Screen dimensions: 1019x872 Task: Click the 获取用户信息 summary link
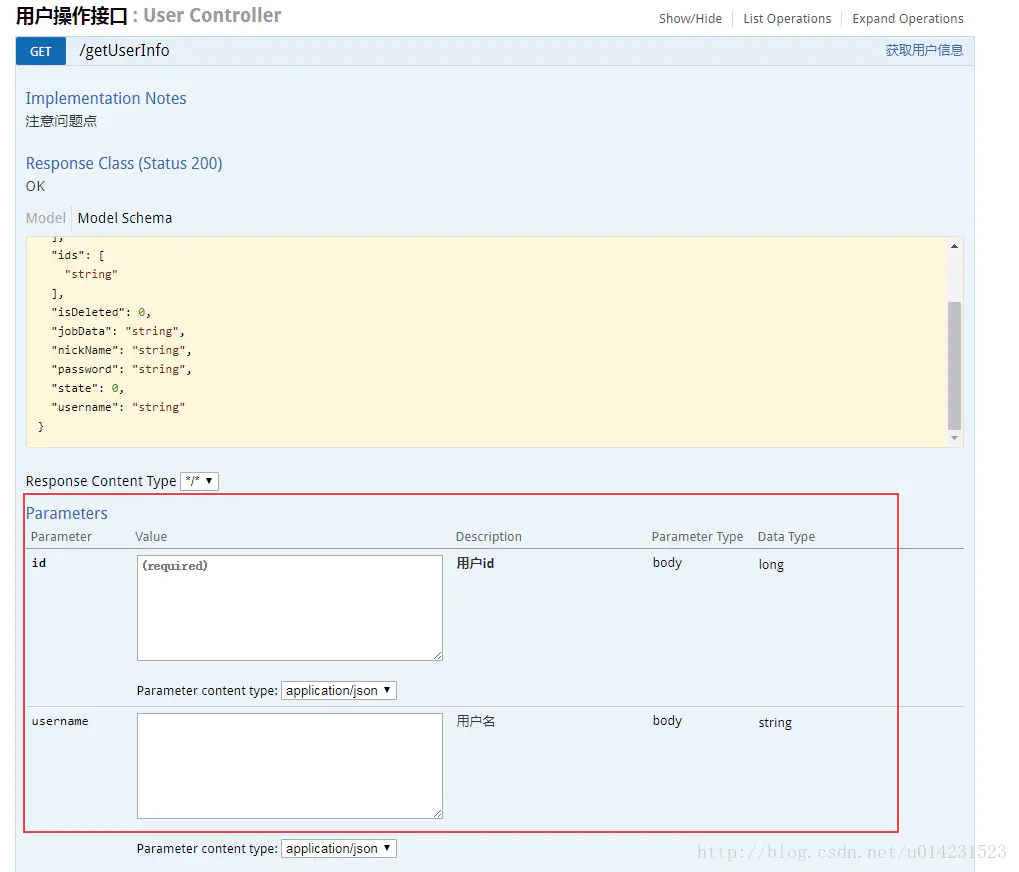(924, 50)
